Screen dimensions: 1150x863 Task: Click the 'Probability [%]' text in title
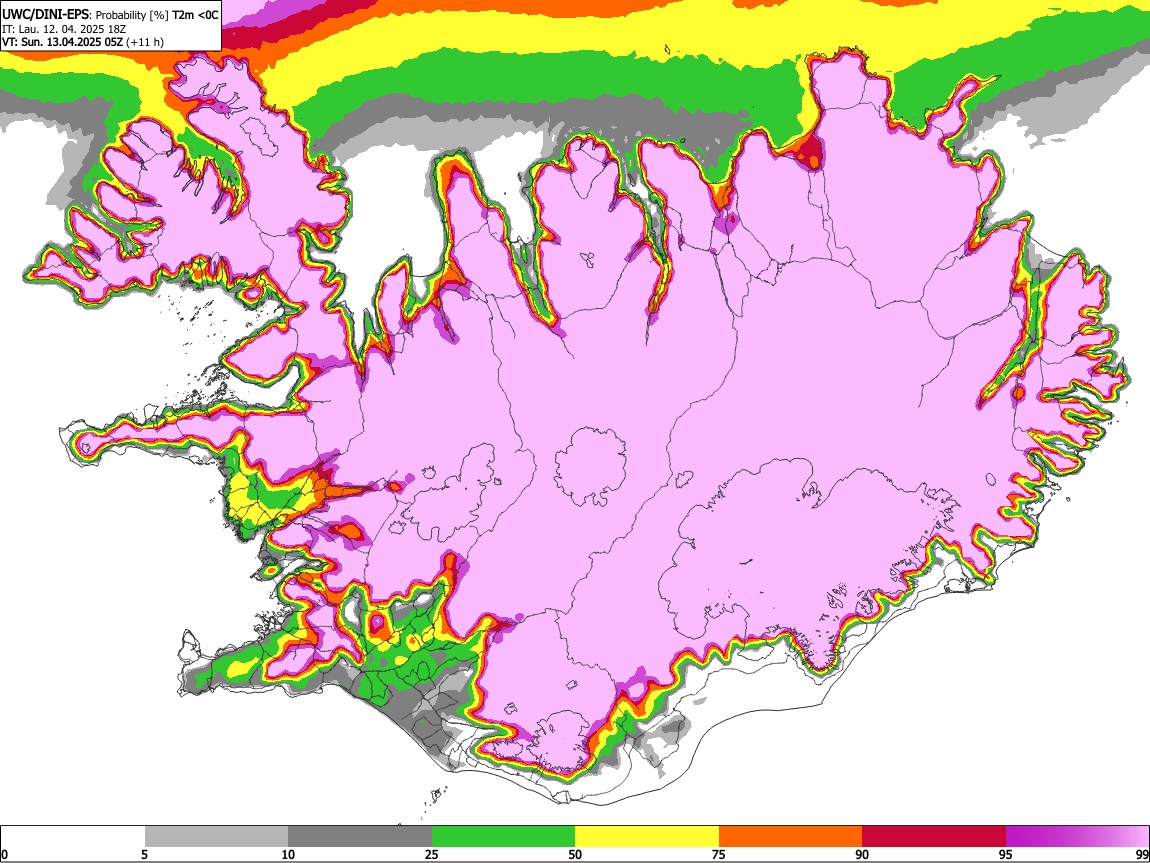(x=133, y=15)
